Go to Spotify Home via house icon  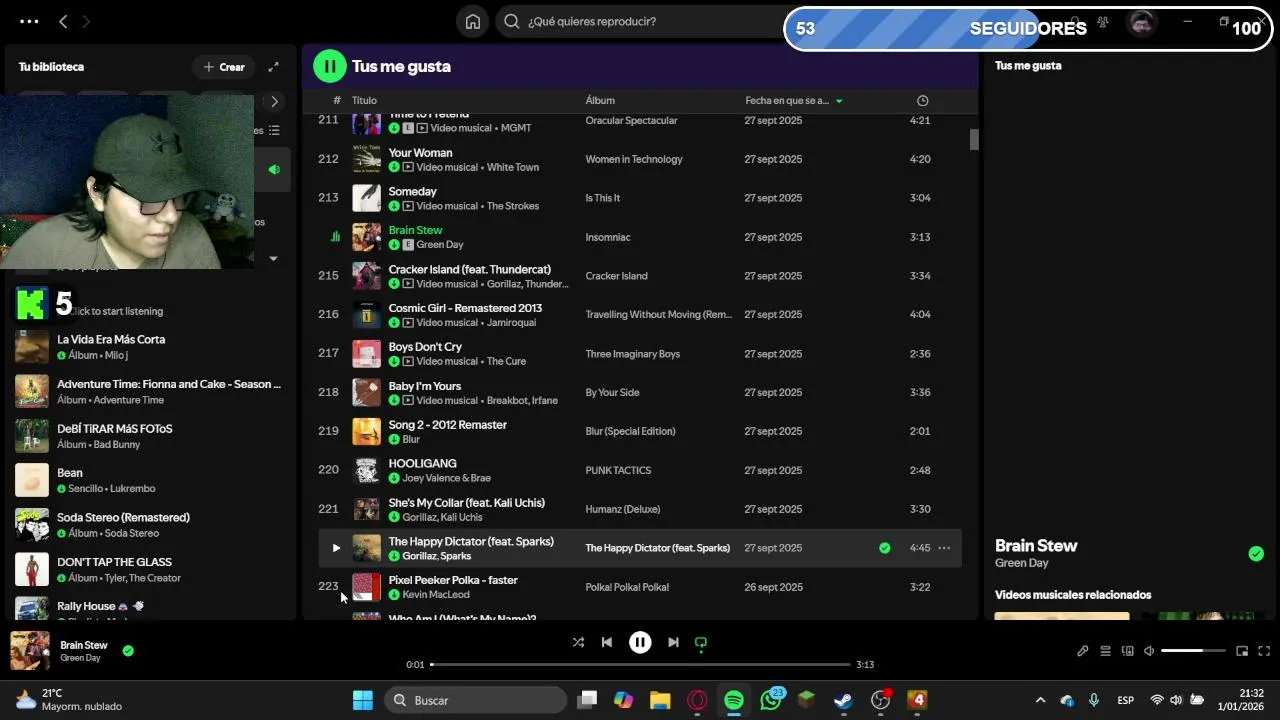point(473,22)
